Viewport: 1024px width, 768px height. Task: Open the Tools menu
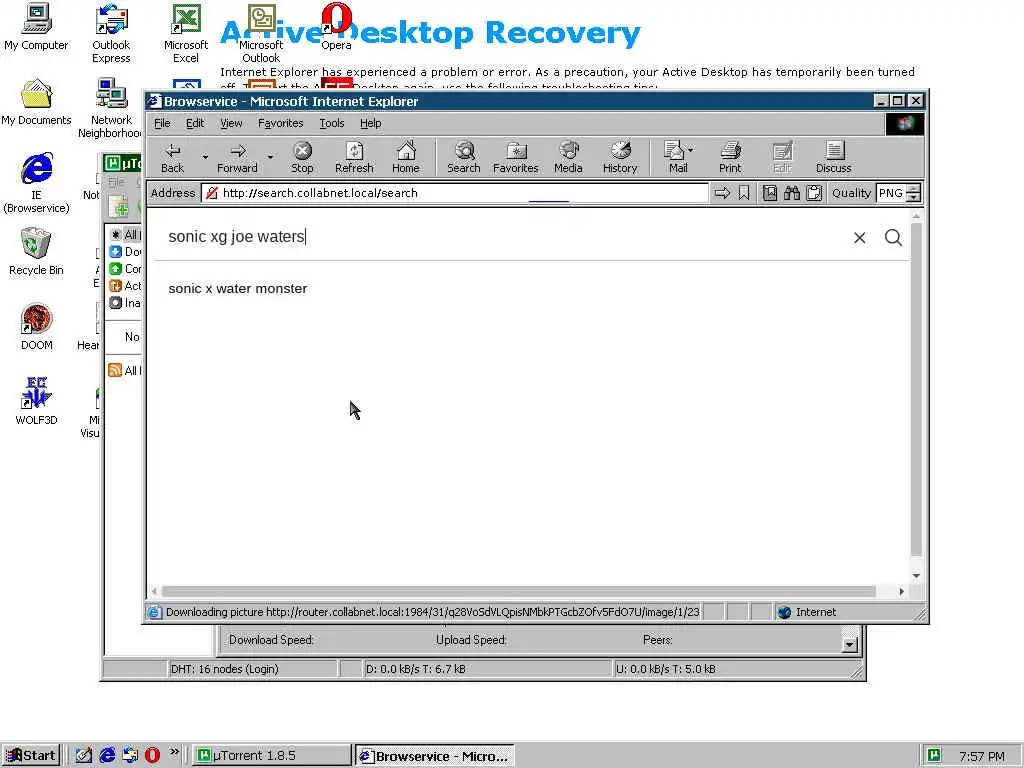(332, 123)
